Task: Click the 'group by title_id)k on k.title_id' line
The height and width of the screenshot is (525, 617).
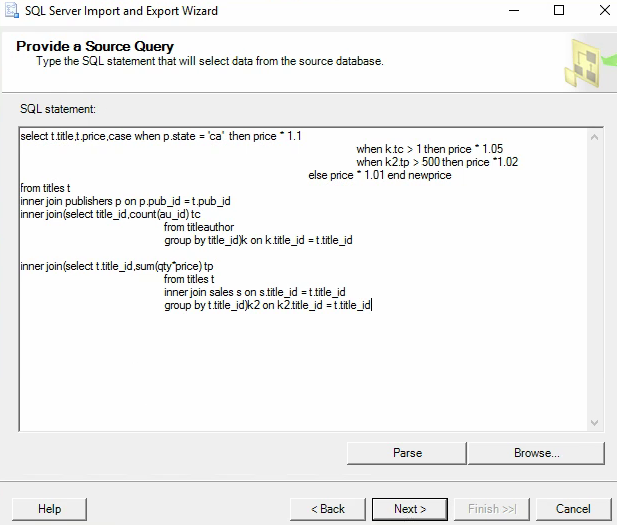Action: click(258, 240)
